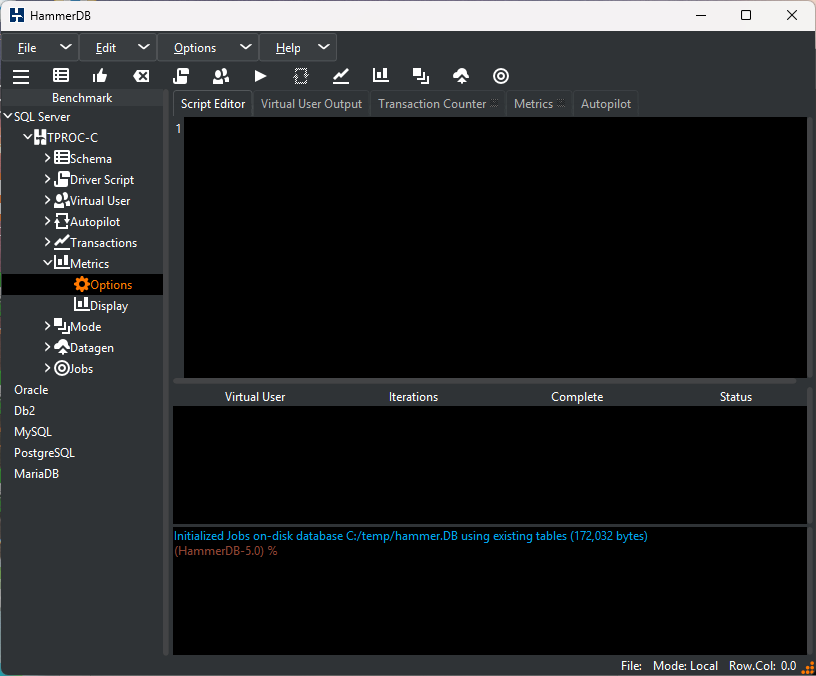This screenshot has width=816, height=676.
Task: Select Oracle in the benchmark tree
Action: coord(31,390)
